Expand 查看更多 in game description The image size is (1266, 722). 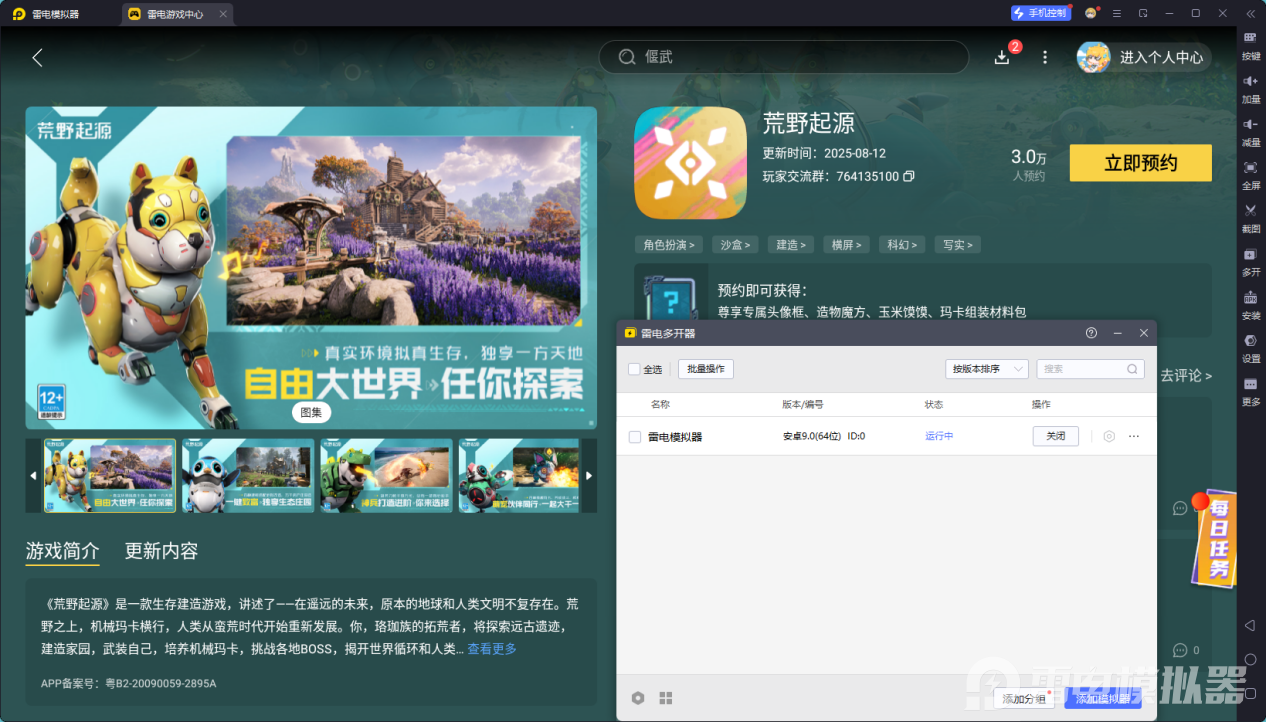[492, 649]
